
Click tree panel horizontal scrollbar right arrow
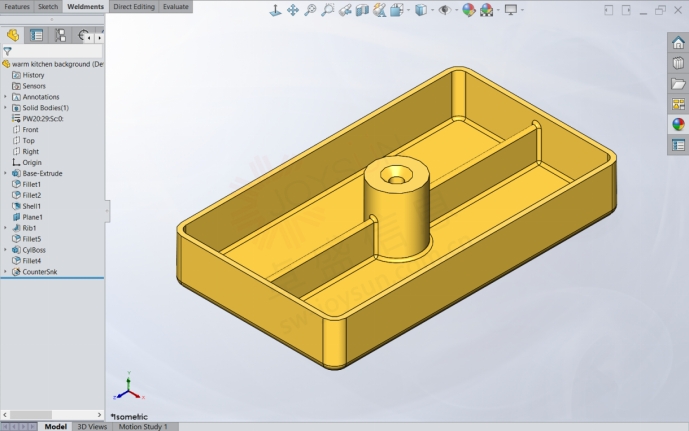point(99,415)
